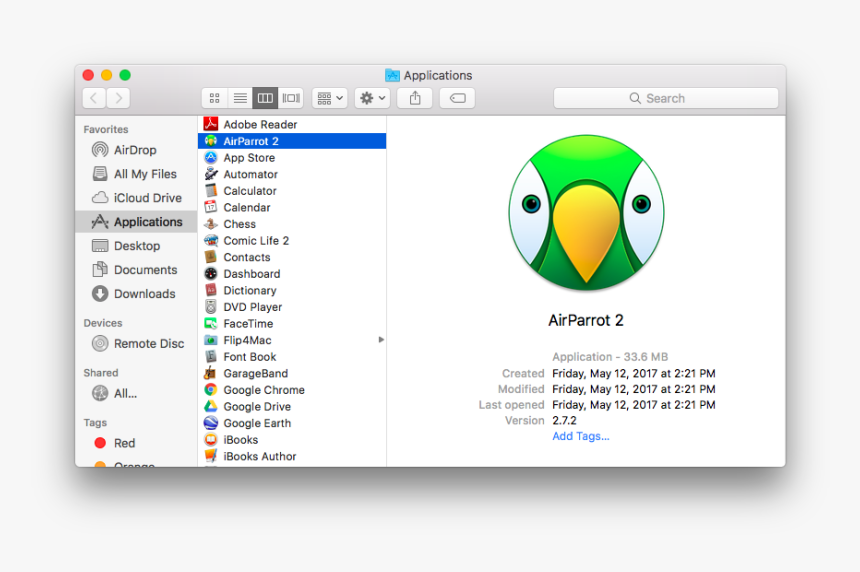This screenshot has height=572, width=860.
Task: Click the Favorites section header
Action: (x=106, y=129)
